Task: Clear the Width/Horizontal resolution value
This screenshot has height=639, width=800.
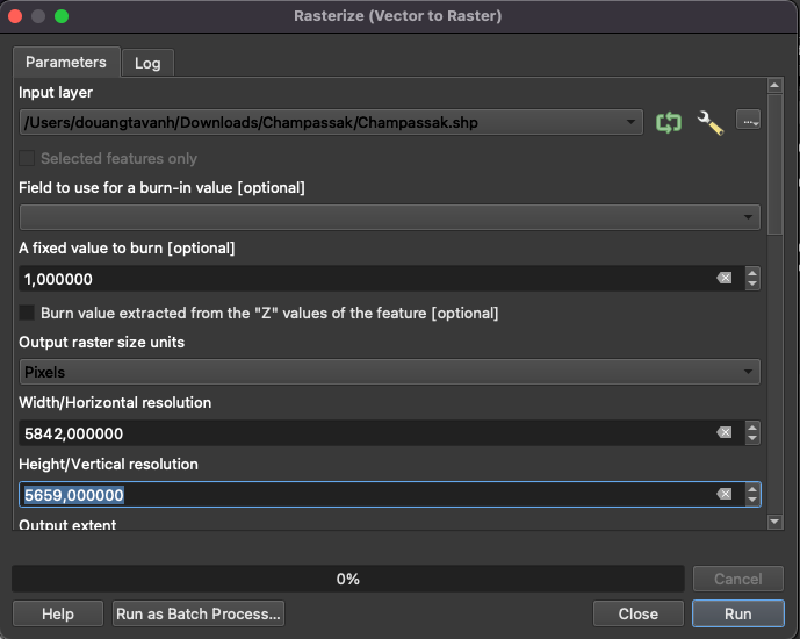Action: coord(724,432)
